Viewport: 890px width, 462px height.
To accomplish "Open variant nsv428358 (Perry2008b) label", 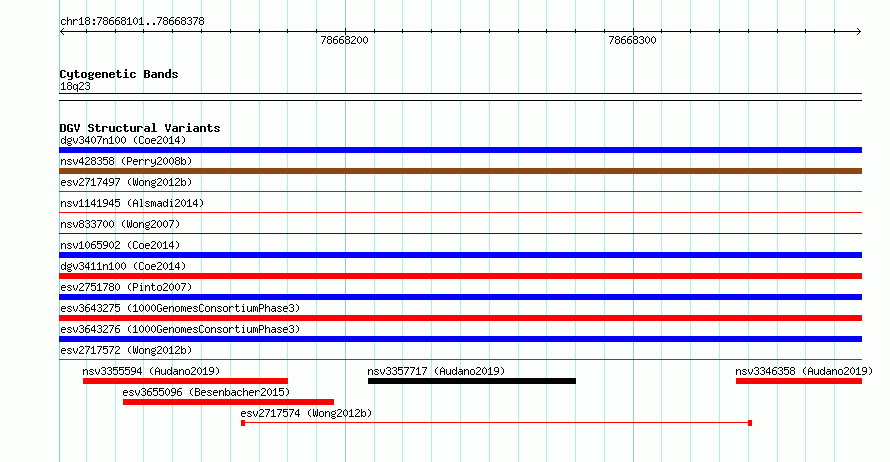I will (126, 161).
